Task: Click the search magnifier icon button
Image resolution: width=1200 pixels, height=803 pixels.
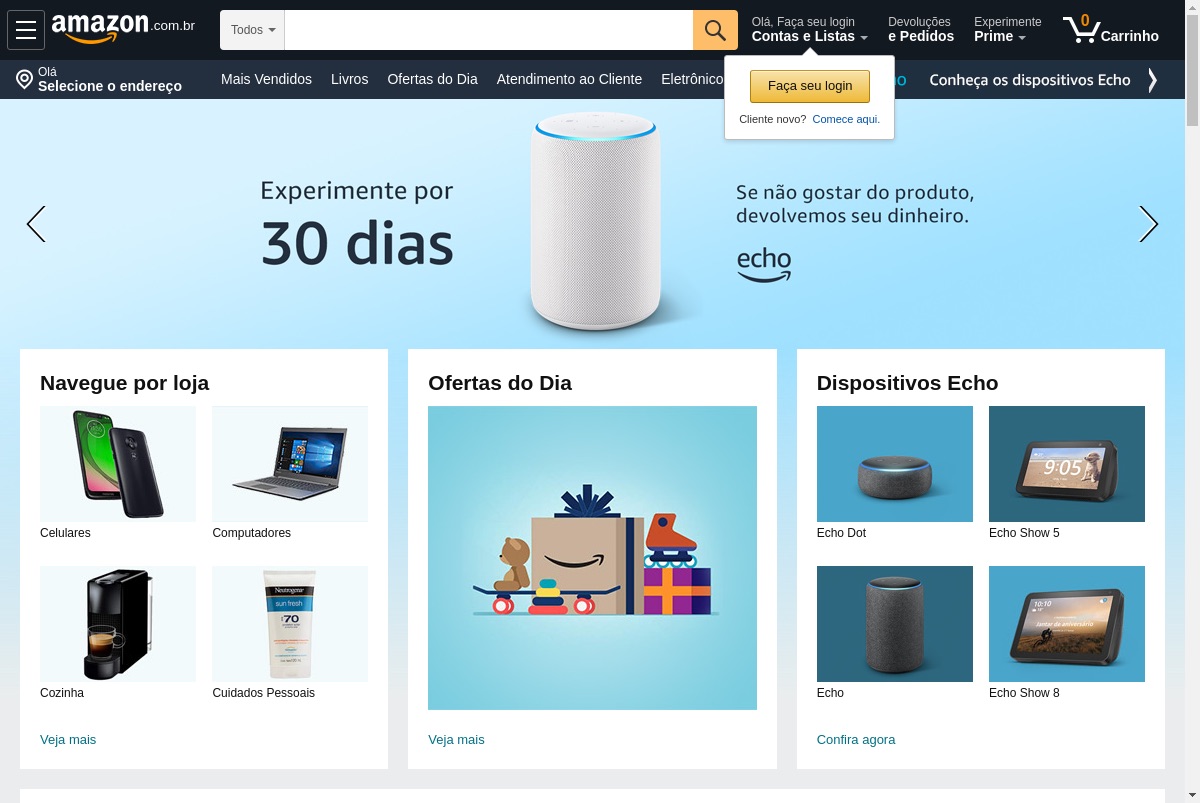Action: point(715,30)
